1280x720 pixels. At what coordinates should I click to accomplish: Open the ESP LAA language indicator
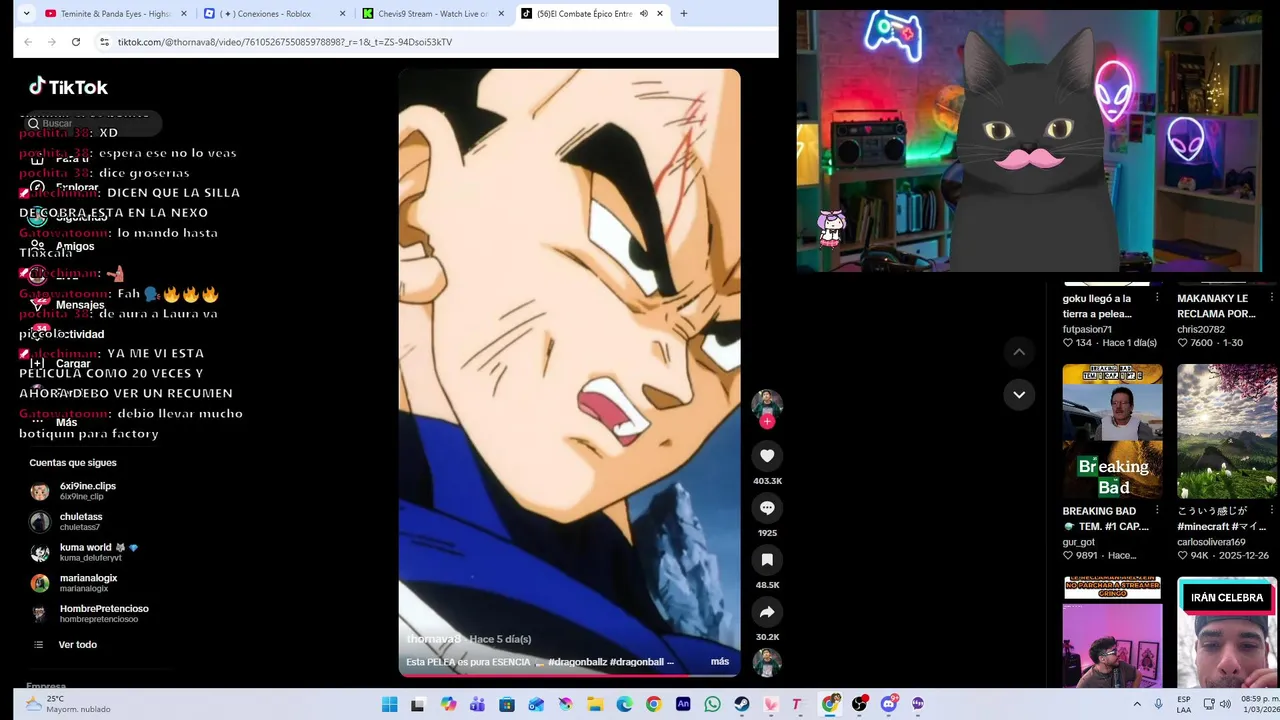(1184, 704)
